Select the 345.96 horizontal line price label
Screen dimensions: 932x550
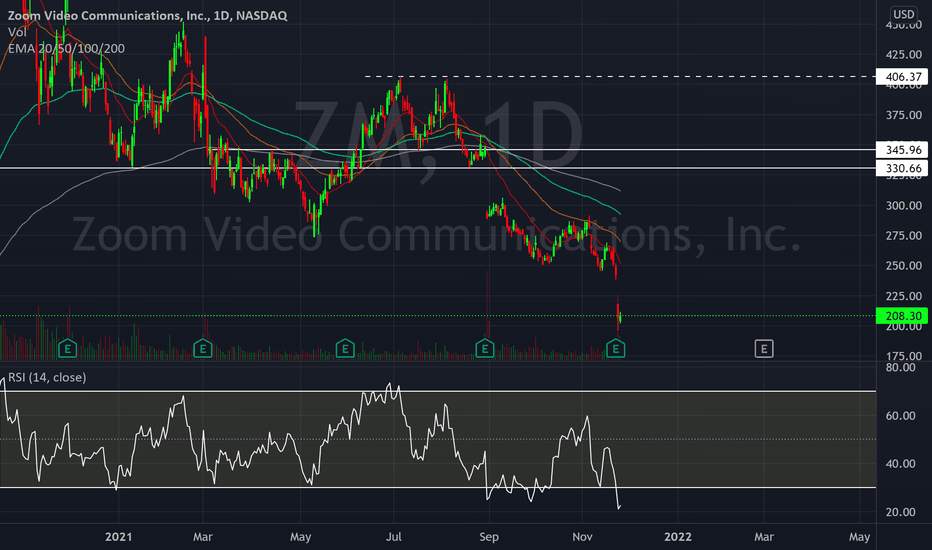coord(902,150)
